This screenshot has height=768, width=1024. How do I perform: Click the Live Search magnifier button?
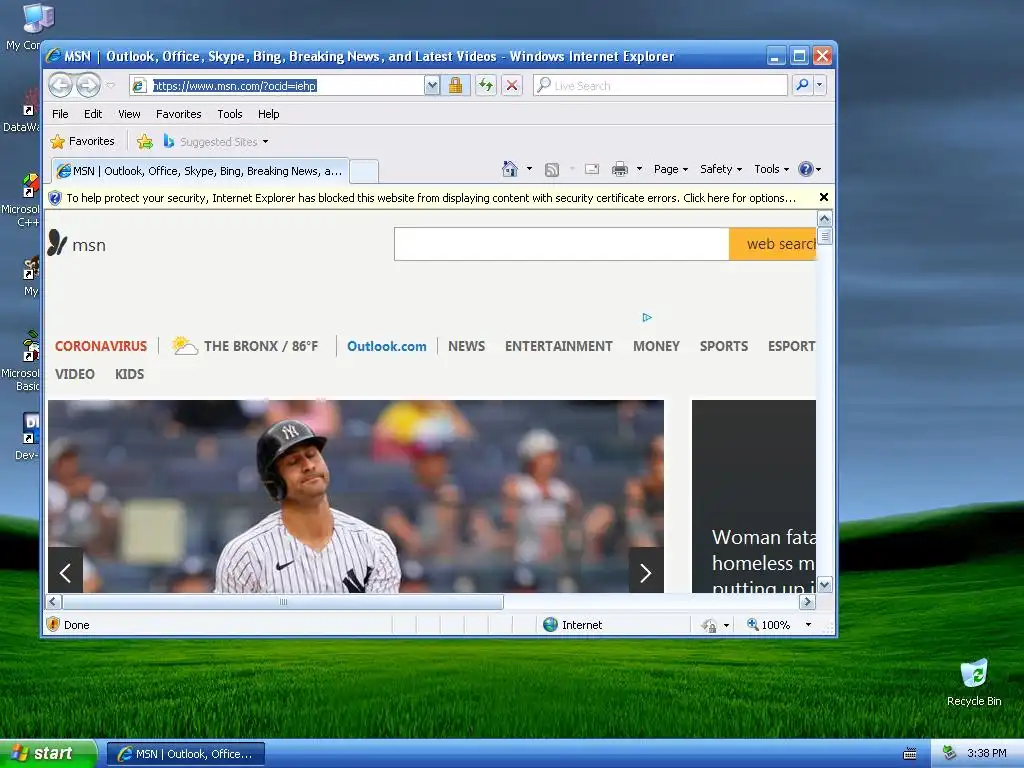(x=803, y=85)
